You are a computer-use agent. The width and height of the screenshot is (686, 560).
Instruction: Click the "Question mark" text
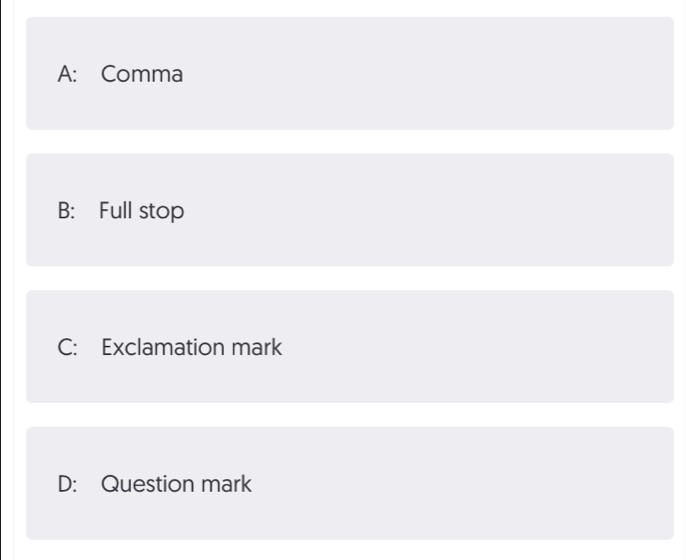coord(176,484)
